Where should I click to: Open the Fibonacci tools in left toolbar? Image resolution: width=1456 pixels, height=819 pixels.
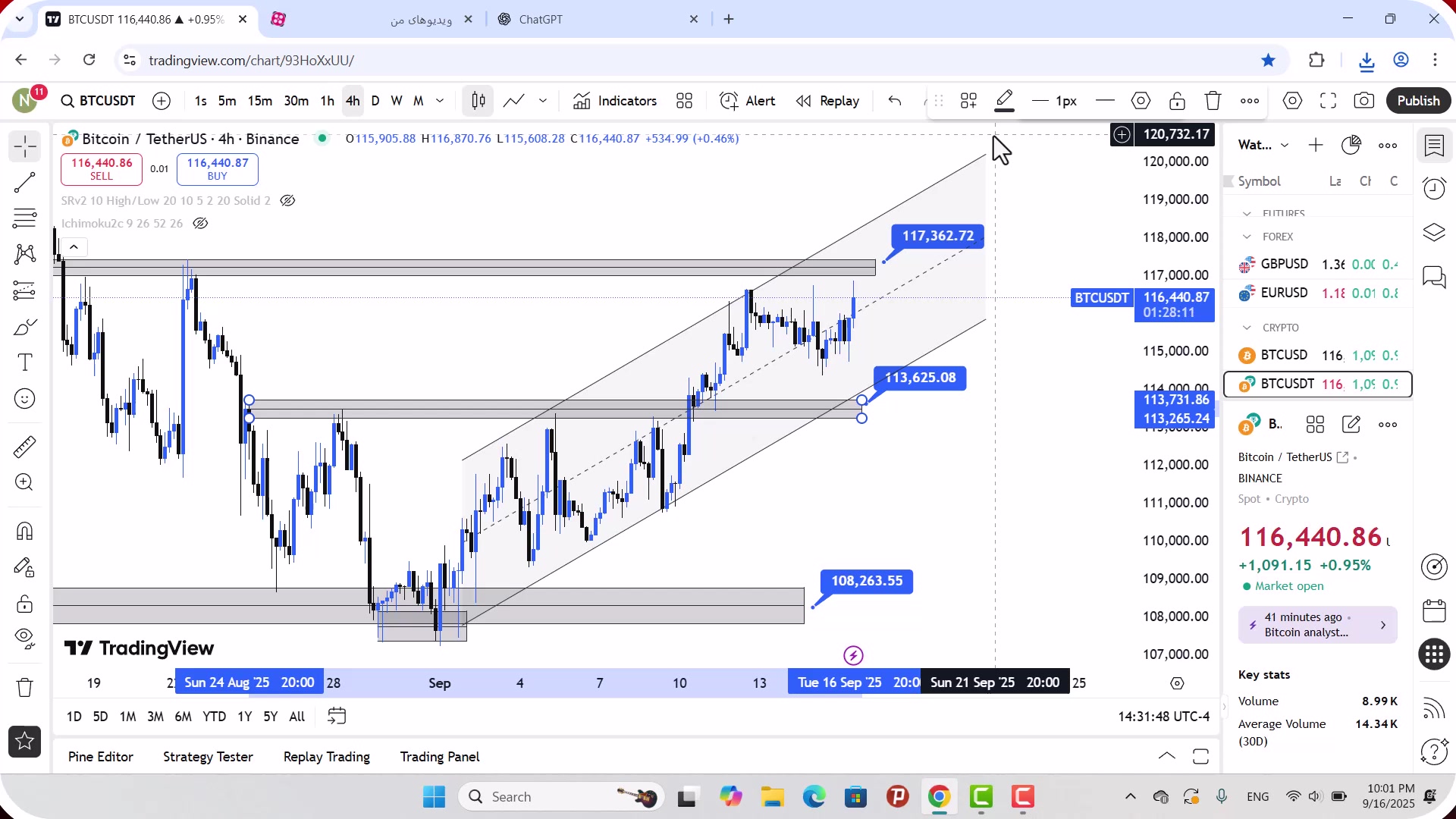coord(24,218)
